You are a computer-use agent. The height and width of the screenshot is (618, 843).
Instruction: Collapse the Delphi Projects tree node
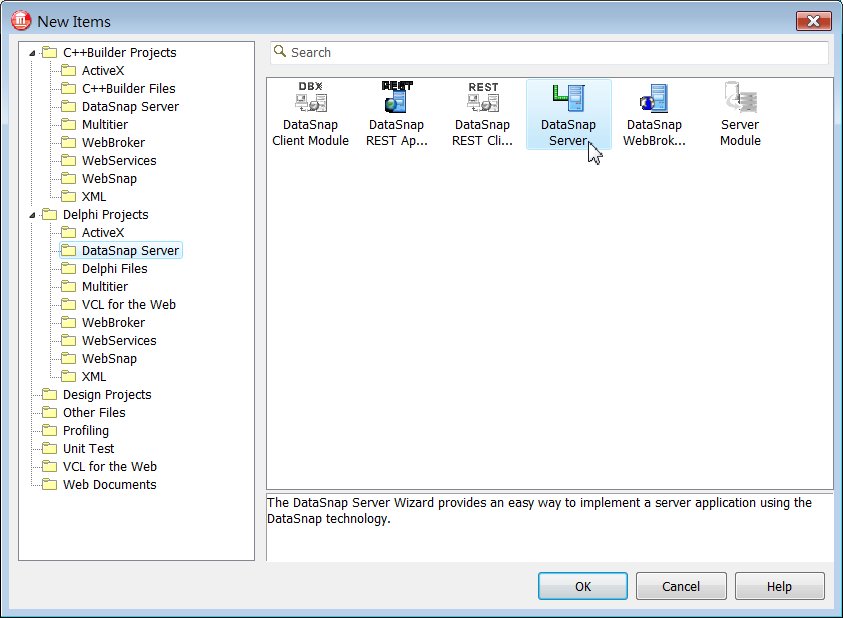[32, 215]
